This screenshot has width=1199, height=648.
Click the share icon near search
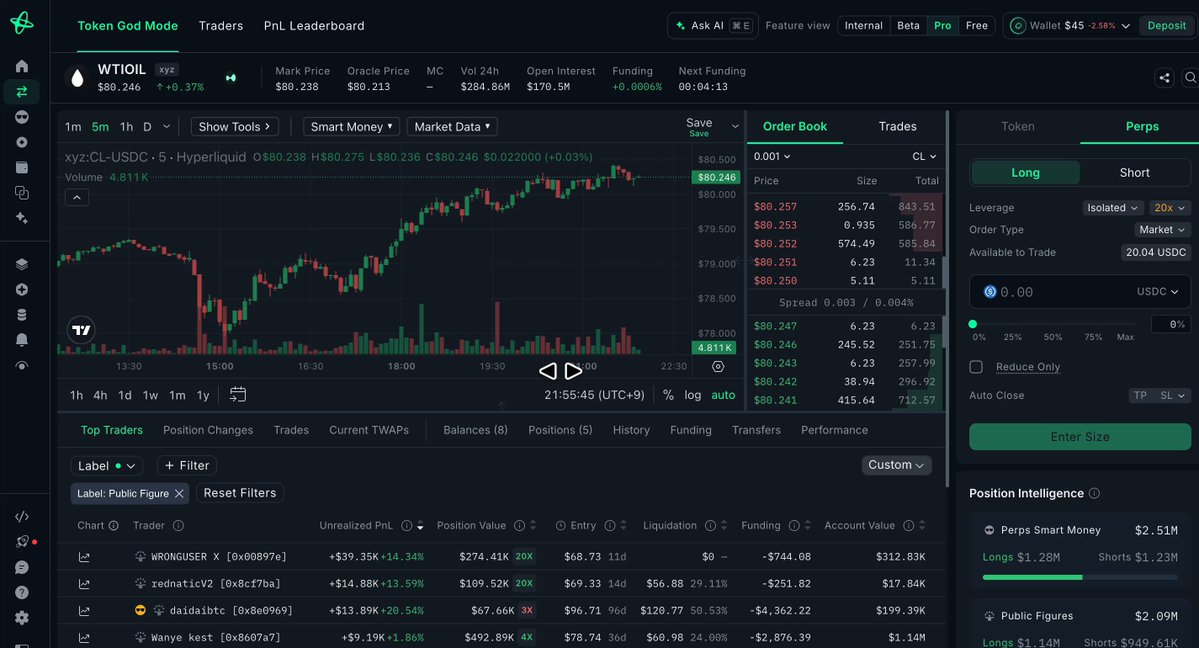pos(1164,77)
